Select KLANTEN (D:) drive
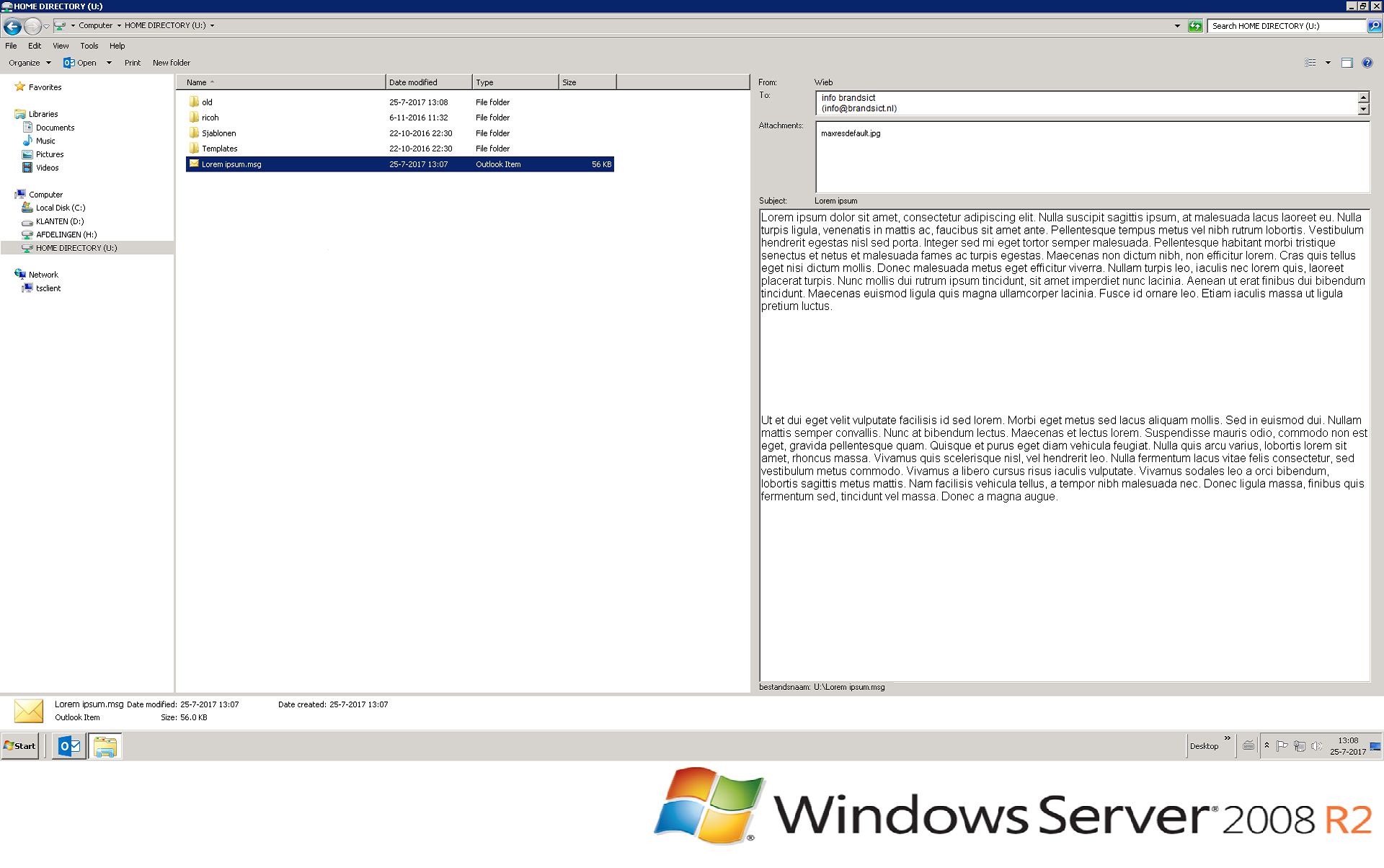Screen dimensions: 1384x868 tap(60, 221)
